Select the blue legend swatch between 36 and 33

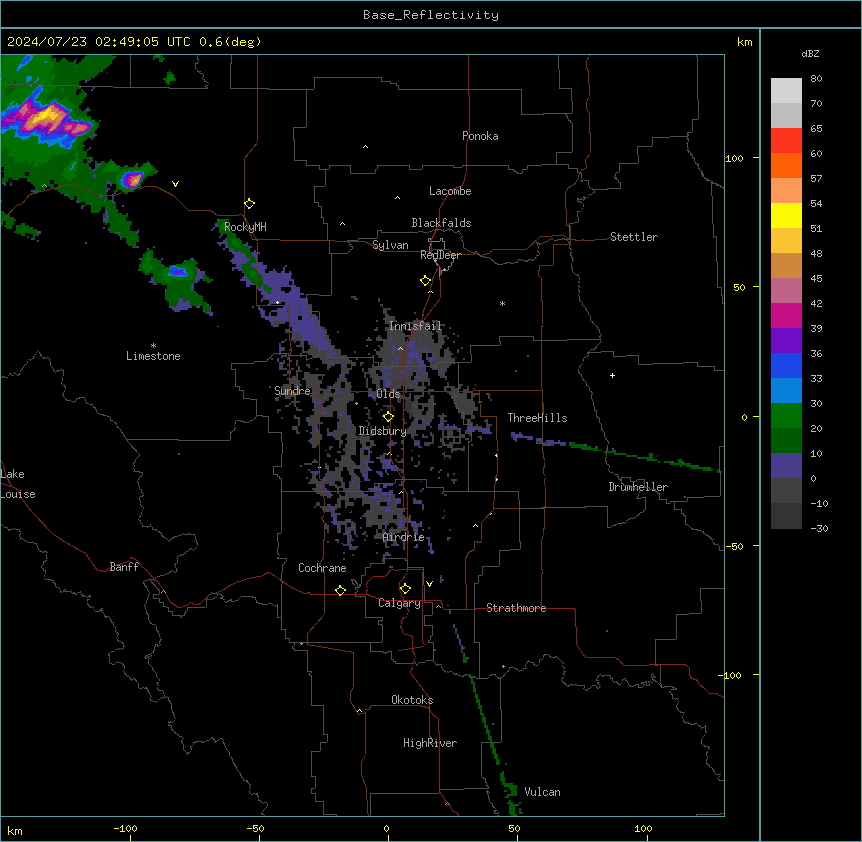(786, 365)
